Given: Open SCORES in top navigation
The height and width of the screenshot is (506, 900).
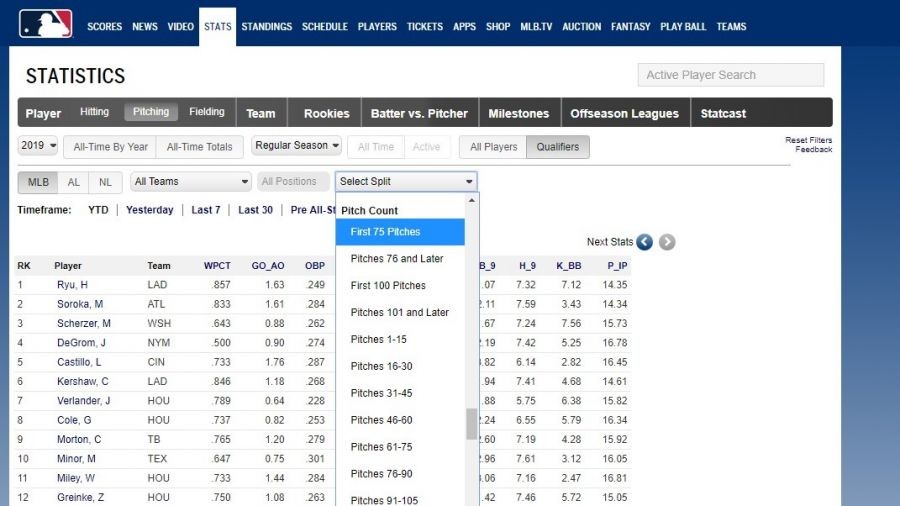Looking at the screenshot, I should pyautogui.click(x=104, y=26).
